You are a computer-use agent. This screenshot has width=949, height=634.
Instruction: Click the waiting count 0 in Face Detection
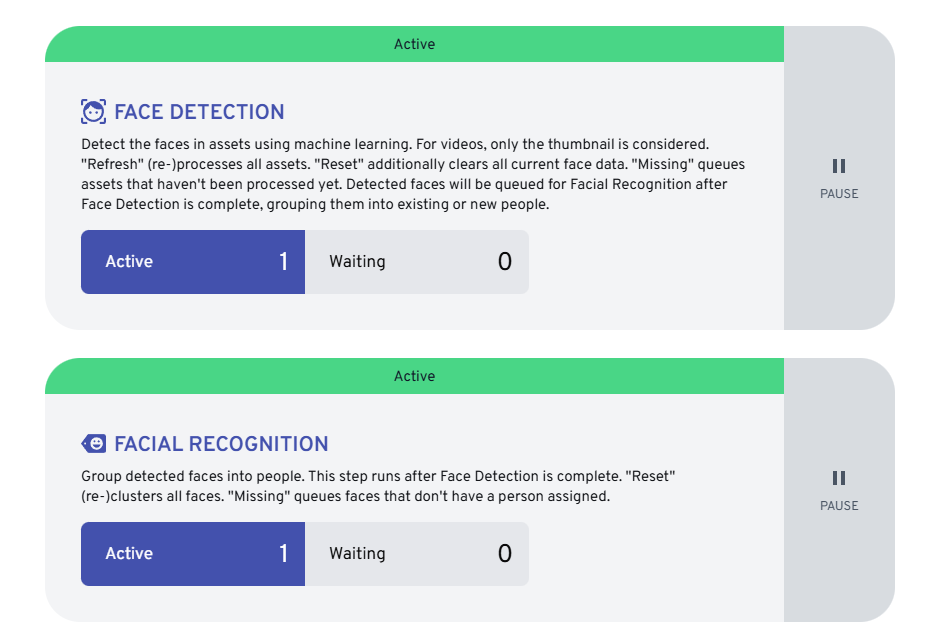(505, 262)
